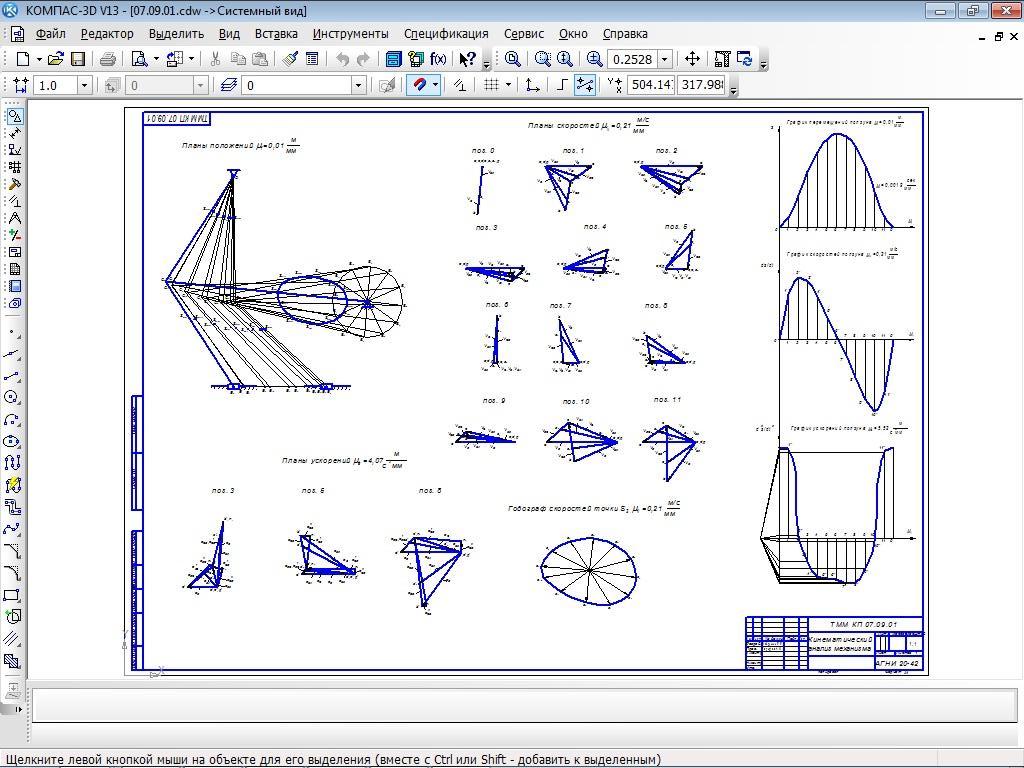Copy properties with the paintbrush icon
This screenshot has height=768, width=1024.
click(291, 59)
